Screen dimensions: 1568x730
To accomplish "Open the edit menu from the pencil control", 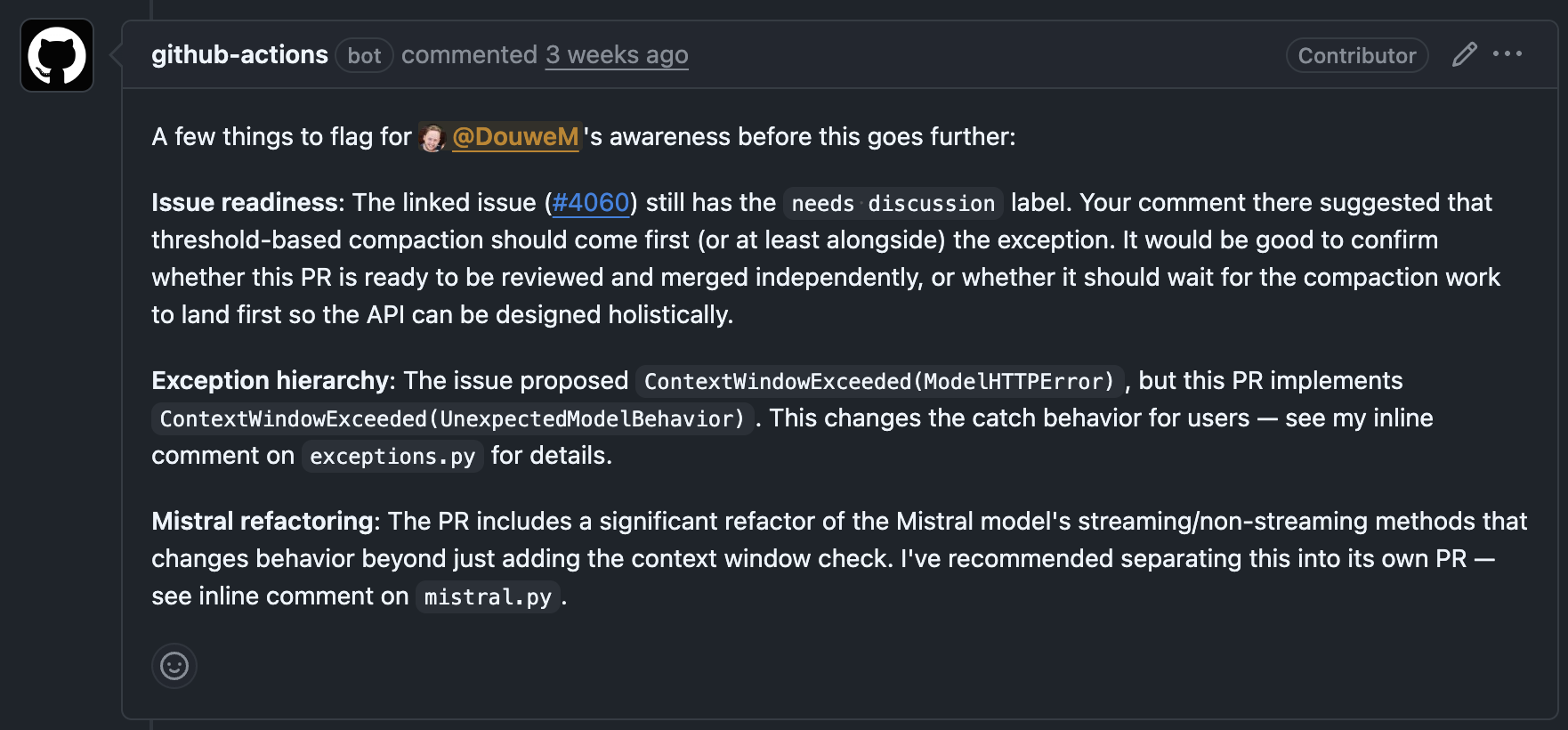I will click(1464, 54).
